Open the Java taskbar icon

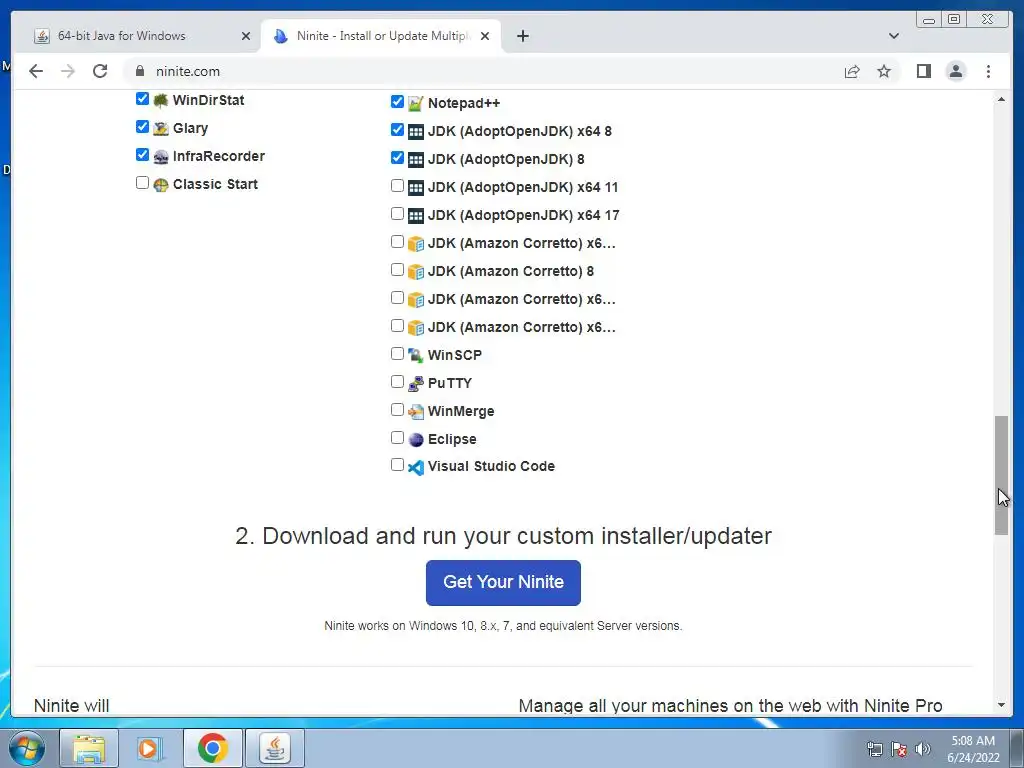(275, 748)
